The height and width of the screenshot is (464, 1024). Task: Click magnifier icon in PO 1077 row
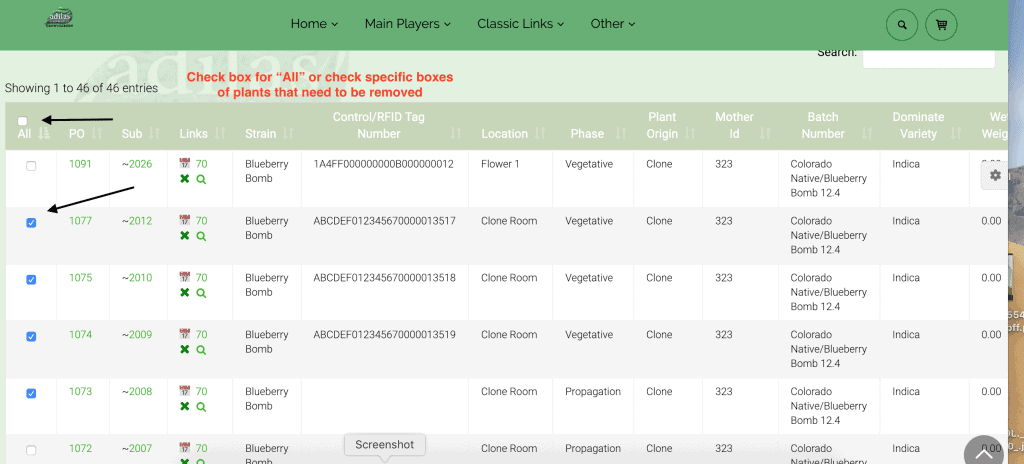201,236
